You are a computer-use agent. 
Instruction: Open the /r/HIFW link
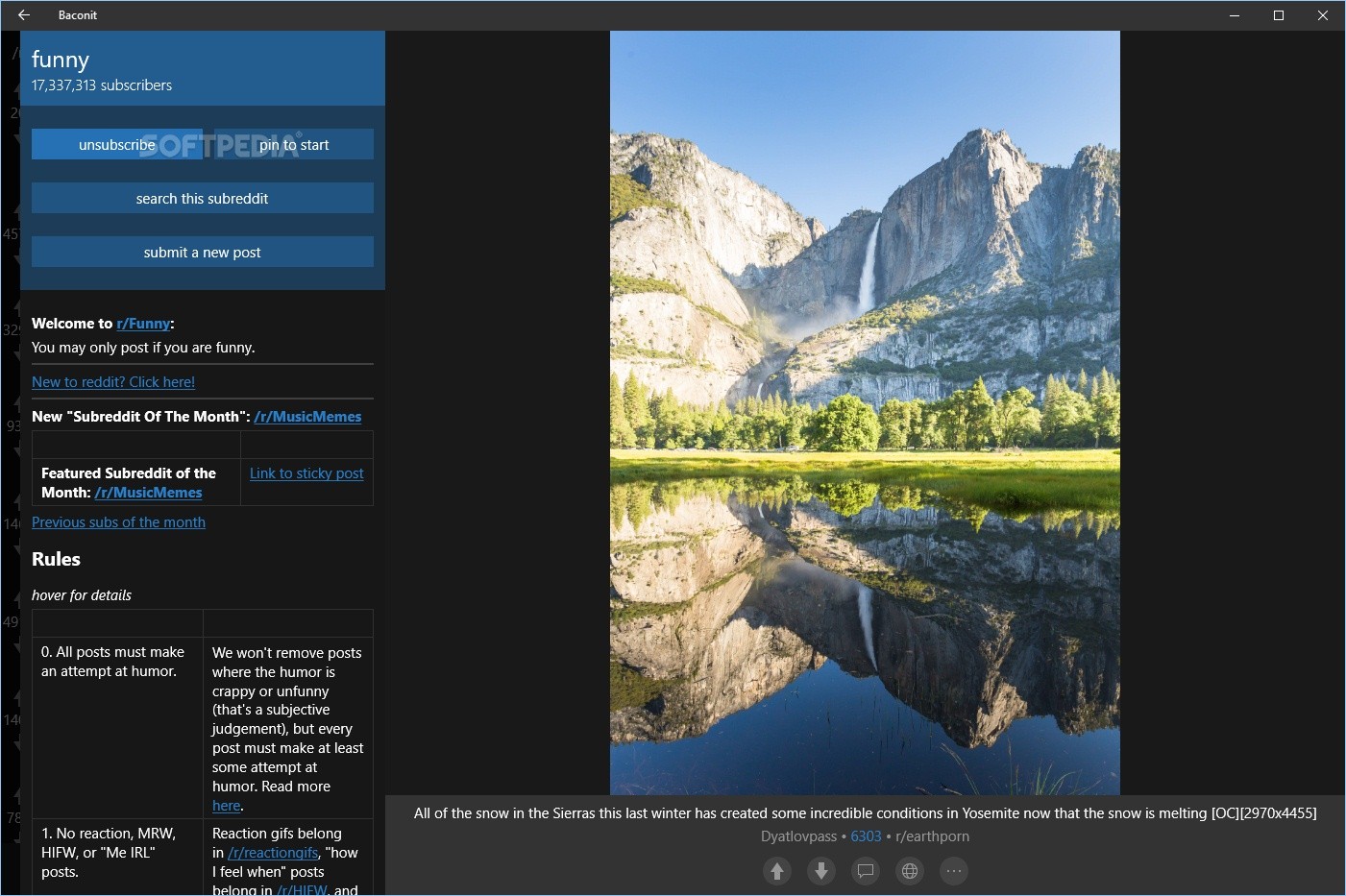click(302, 889)
